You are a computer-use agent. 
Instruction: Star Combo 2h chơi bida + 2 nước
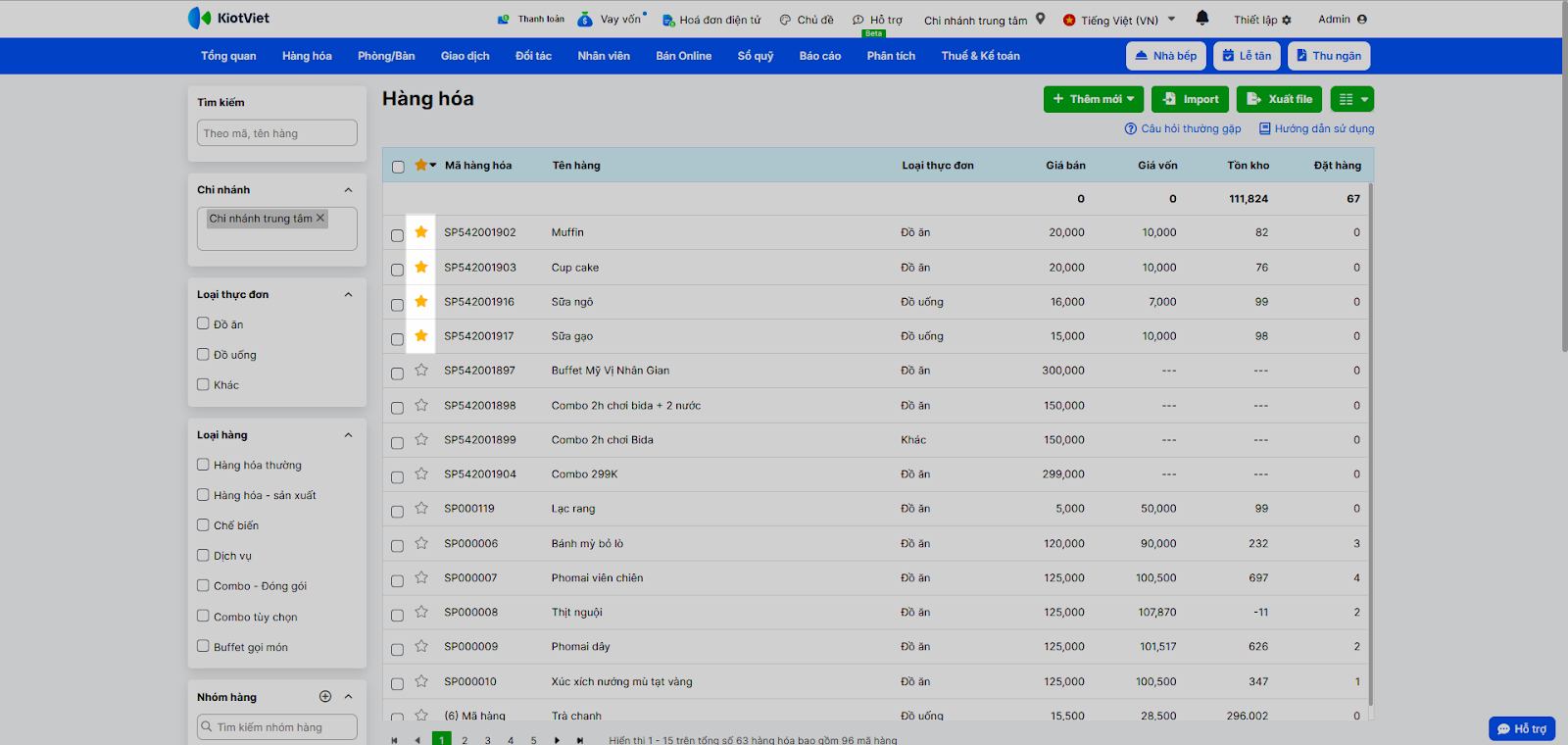coord(421,405)
